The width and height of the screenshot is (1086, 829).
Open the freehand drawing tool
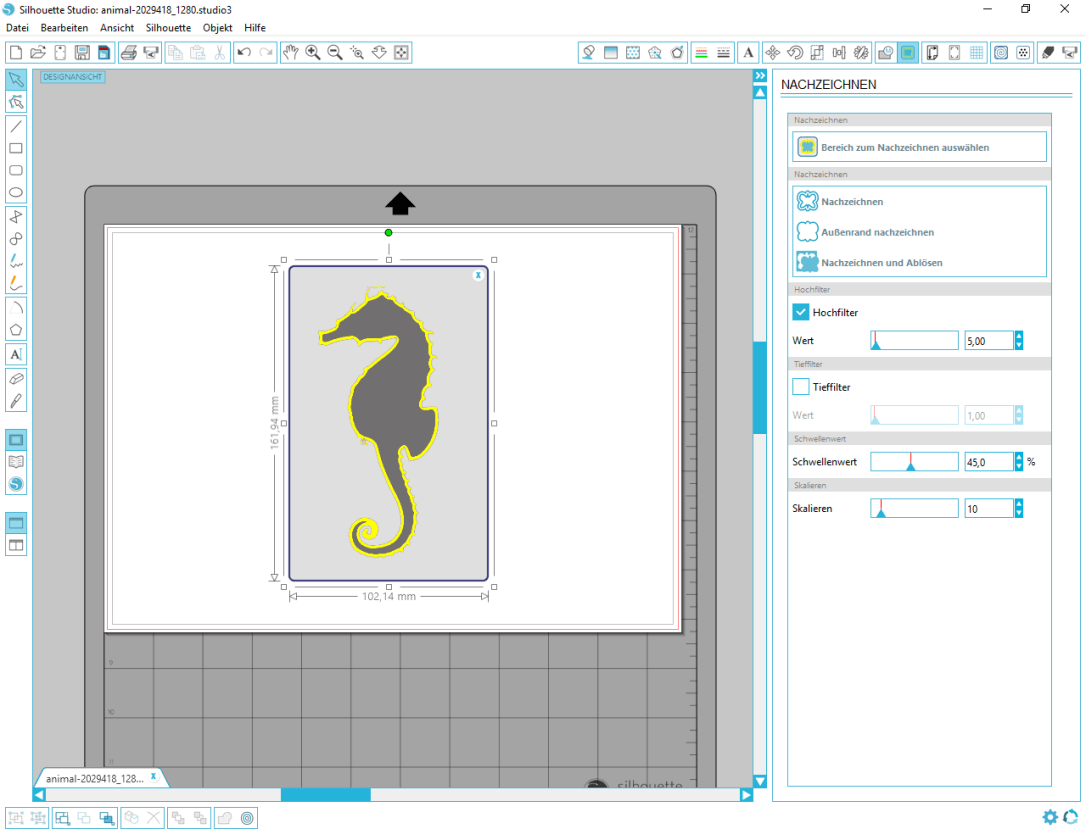click(15, 261)
